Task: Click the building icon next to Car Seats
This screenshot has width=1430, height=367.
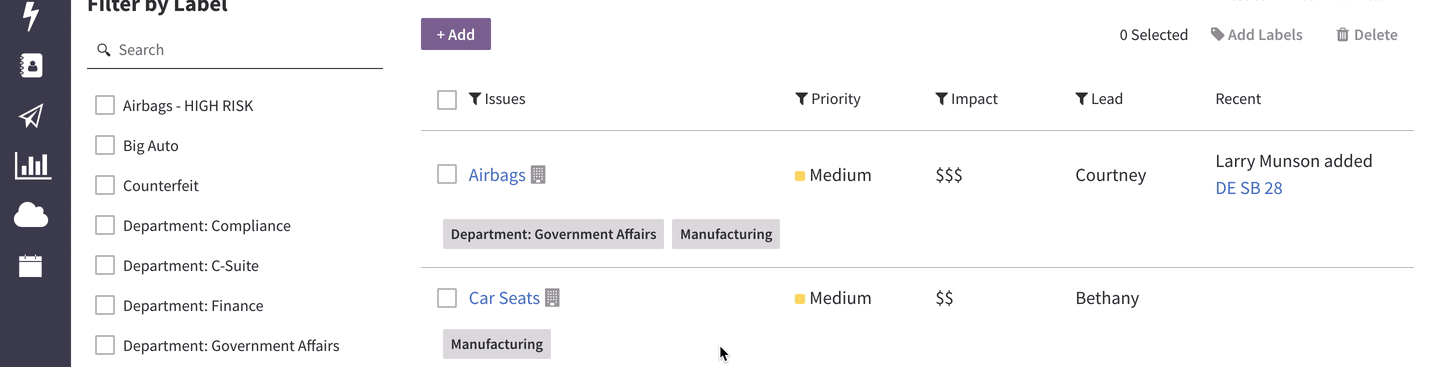Action: tap(552, 298)
